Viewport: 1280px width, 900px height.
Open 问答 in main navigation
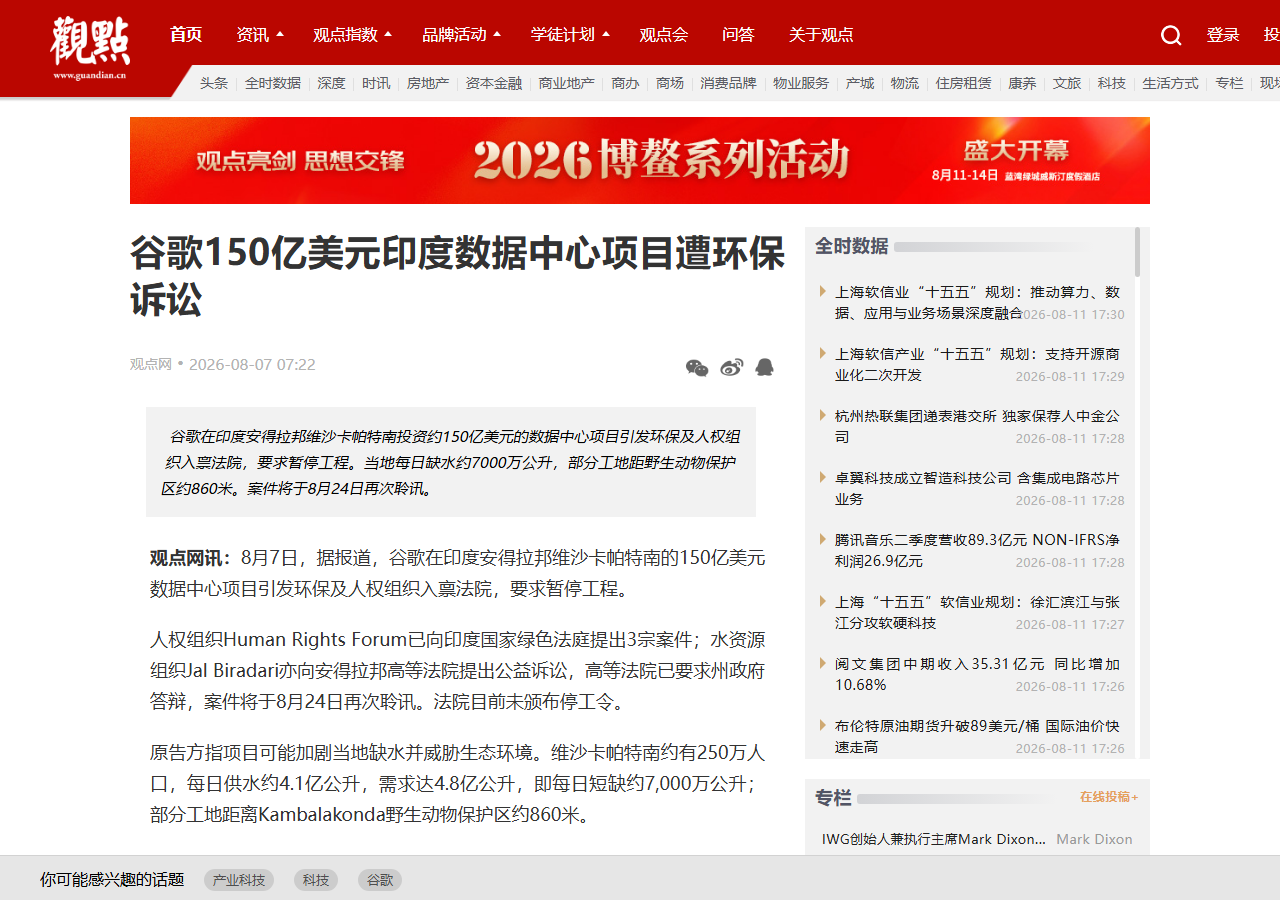[738, 35]
